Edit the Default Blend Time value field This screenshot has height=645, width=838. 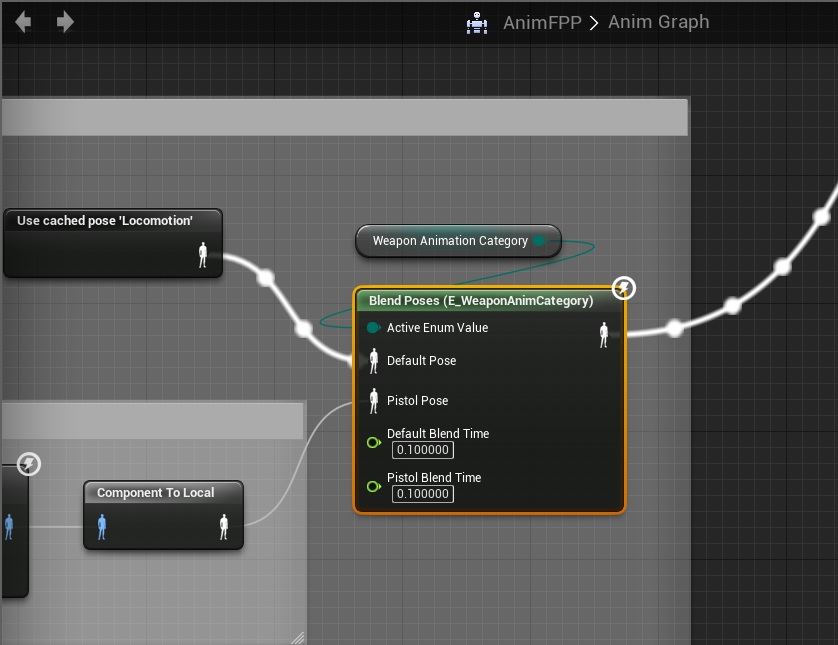click(x=422, y=450)
